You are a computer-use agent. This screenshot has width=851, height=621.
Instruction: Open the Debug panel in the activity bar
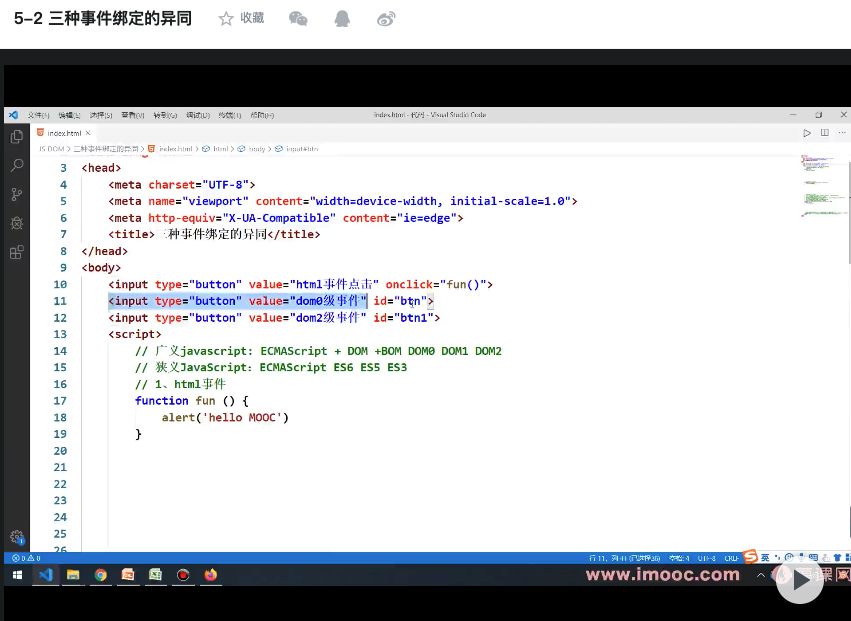(17, 223)
